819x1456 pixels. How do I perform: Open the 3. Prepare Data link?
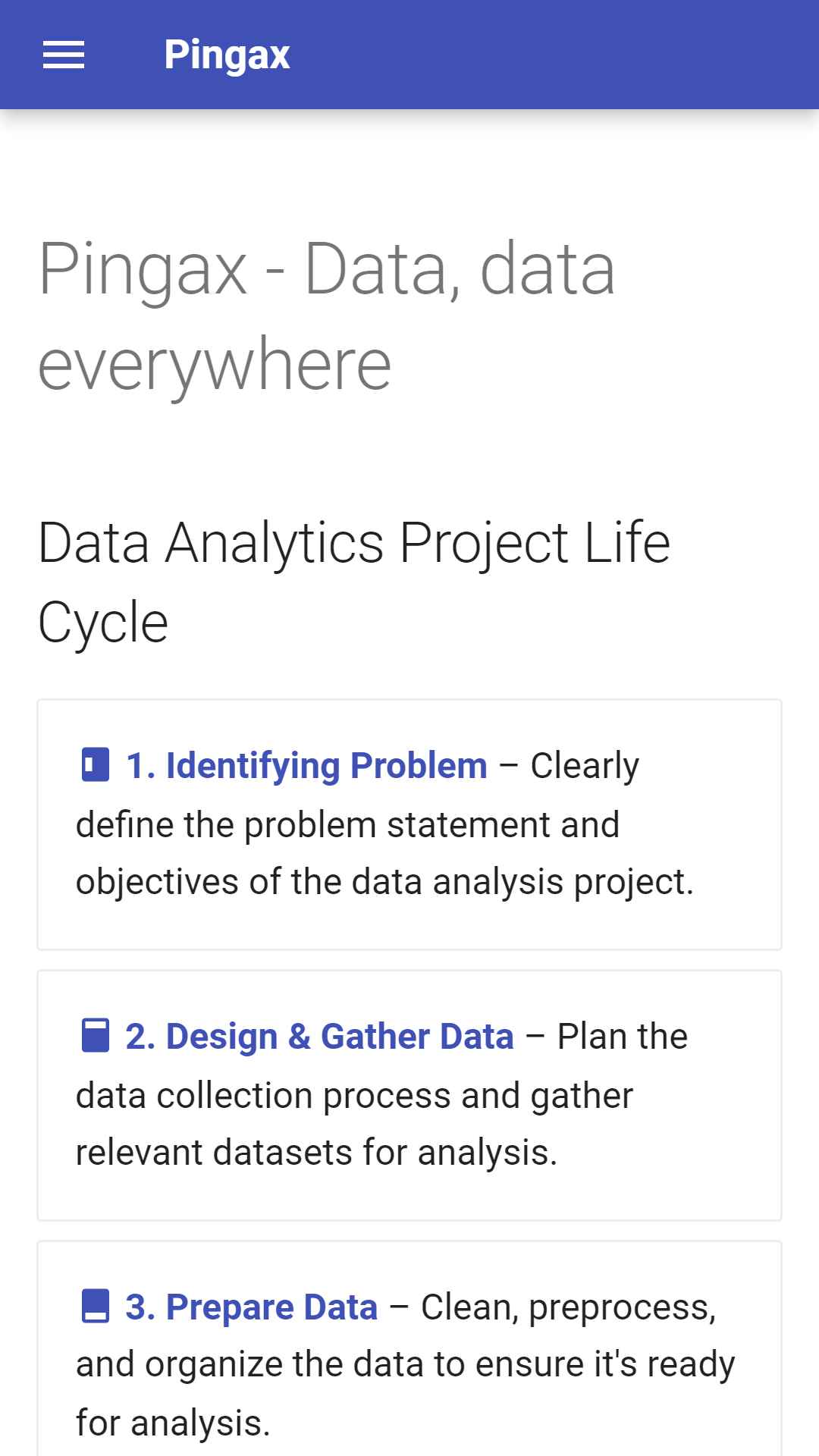(x=252, y=1307)
